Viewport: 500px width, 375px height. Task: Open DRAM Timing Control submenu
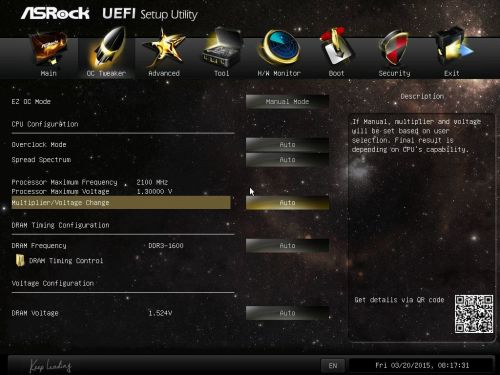click(66, 261)
